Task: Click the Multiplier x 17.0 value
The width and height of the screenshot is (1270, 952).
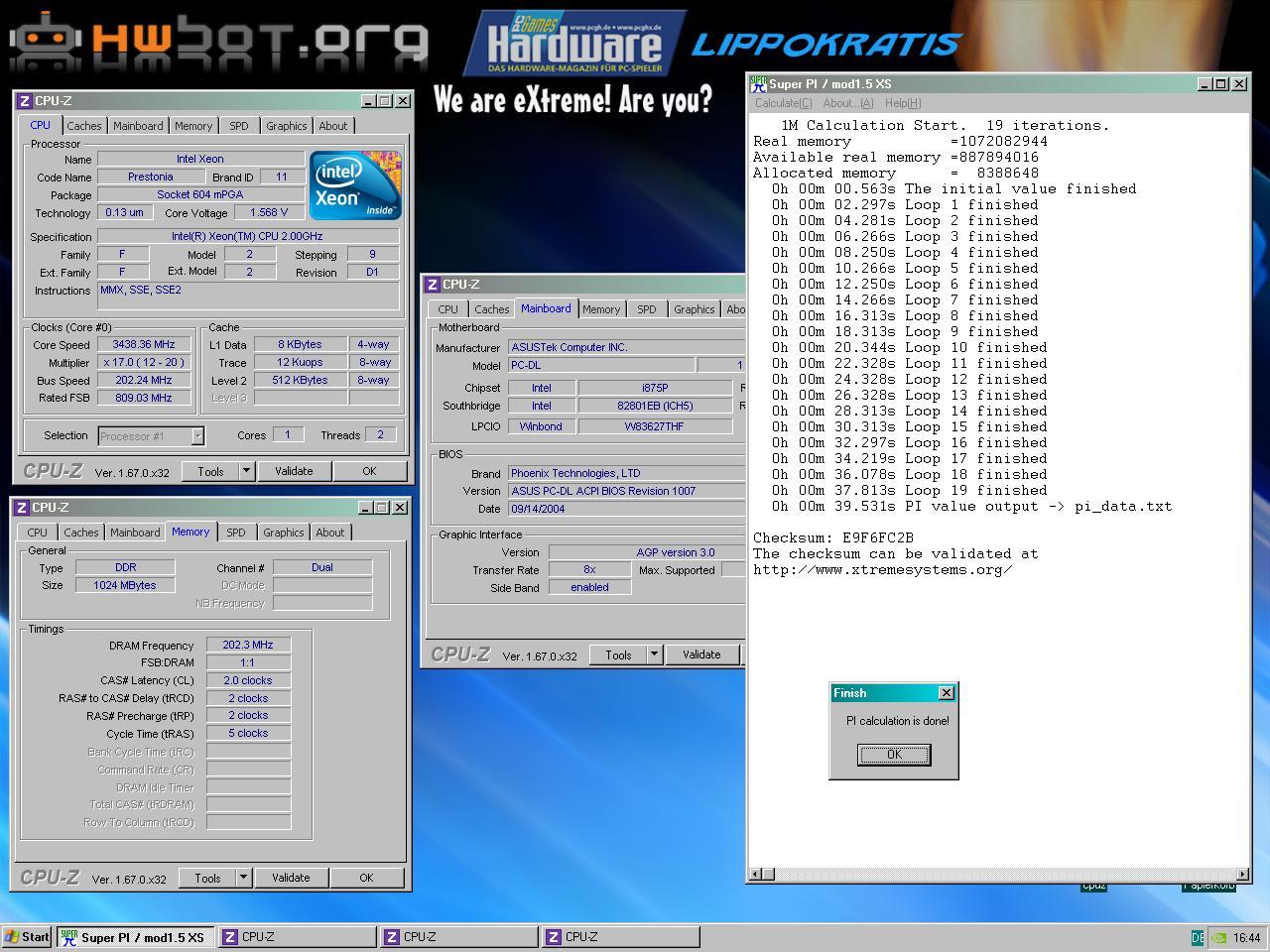Action: (144, 363)
